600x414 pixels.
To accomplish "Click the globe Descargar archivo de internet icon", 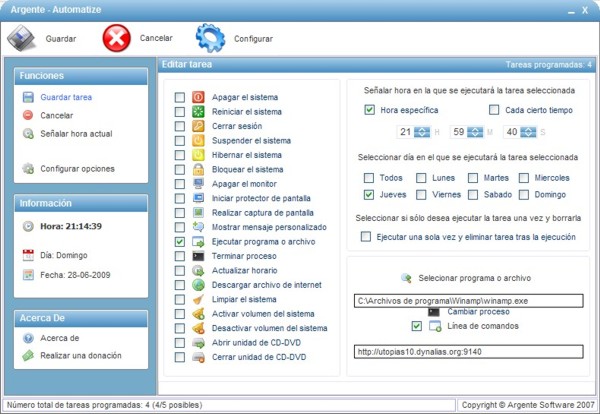I will coord(198,285).
